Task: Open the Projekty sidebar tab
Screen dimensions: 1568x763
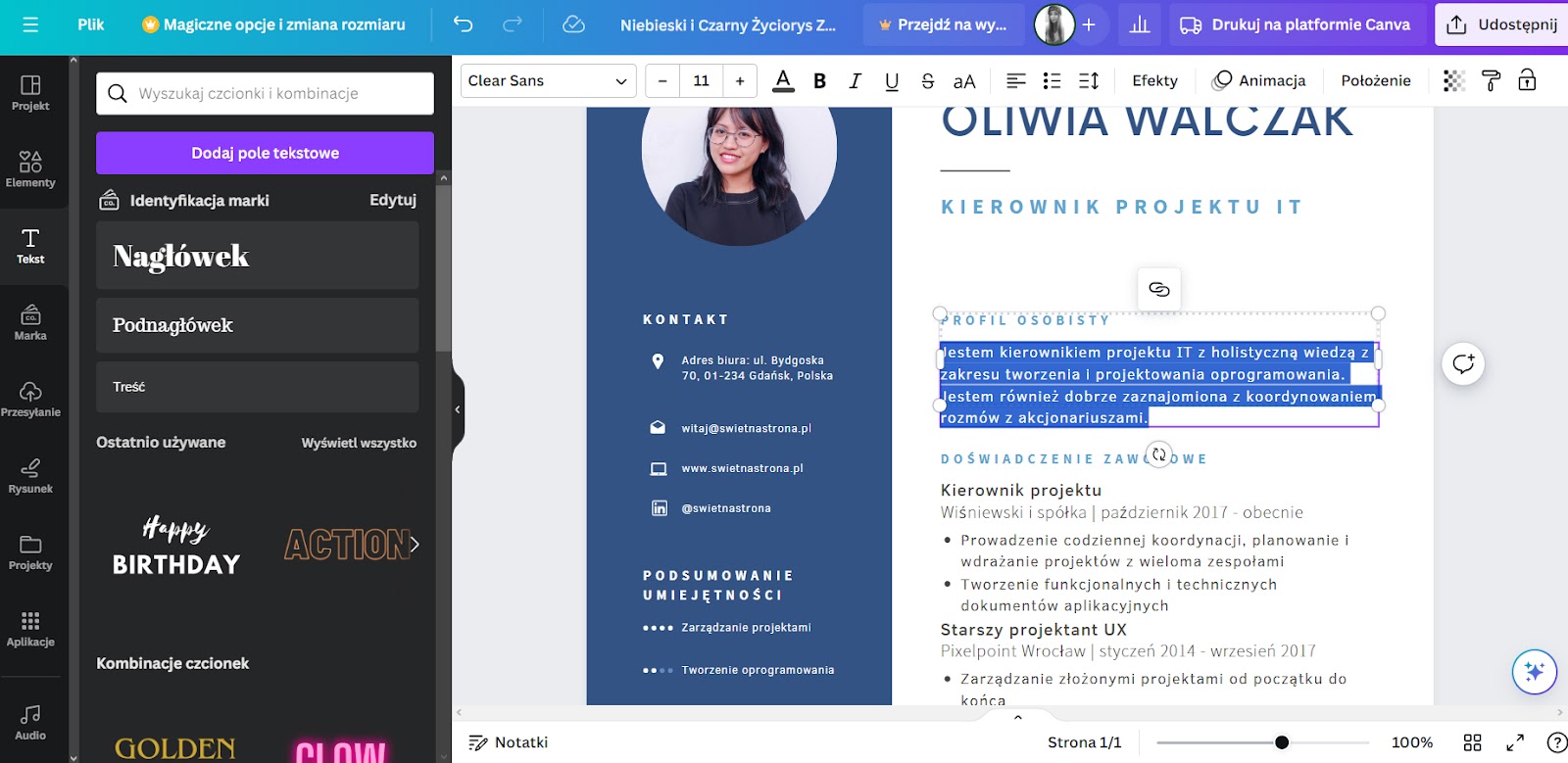Action: [x=30, y=552]
